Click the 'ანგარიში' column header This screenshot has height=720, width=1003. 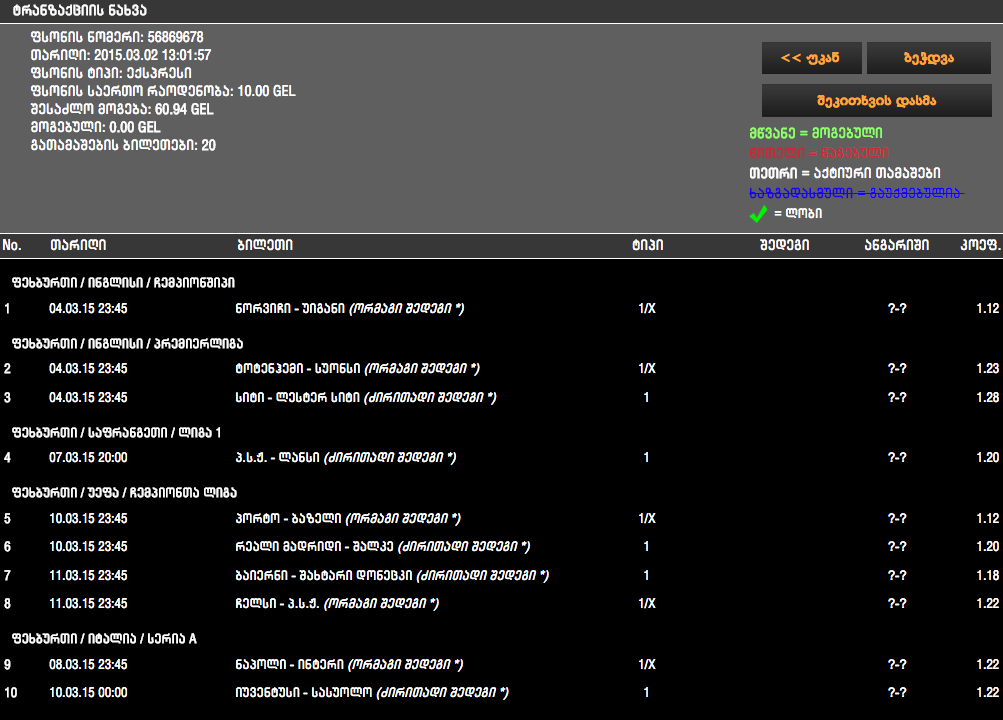[x=896, y=245]
